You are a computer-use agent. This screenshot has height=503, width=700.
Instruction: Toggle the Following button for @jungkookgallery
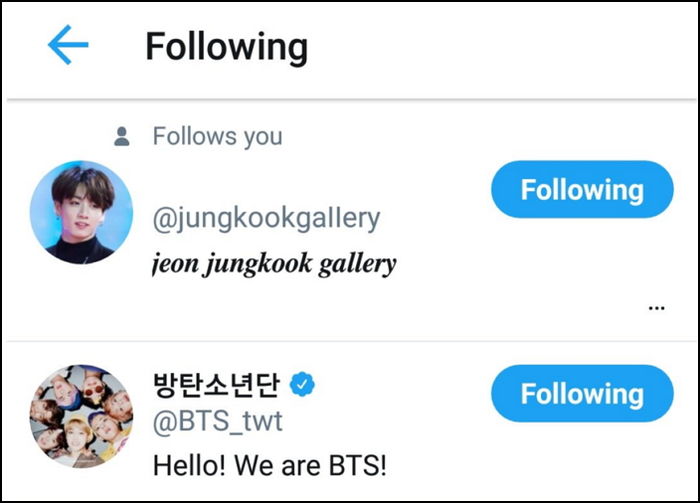(582, 189)
